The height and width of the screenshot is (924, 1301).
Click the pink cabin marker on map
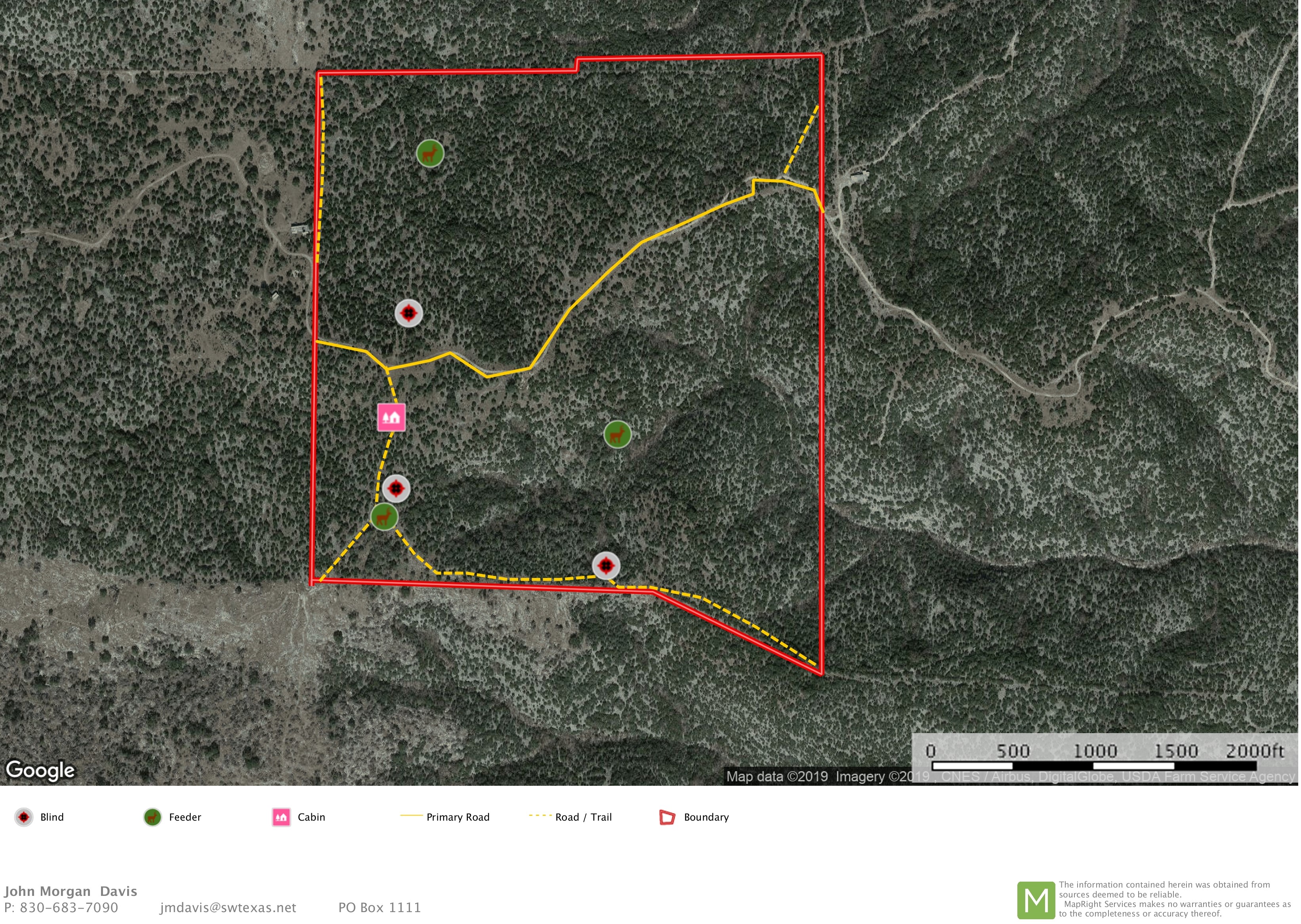(x=391, y=417)
